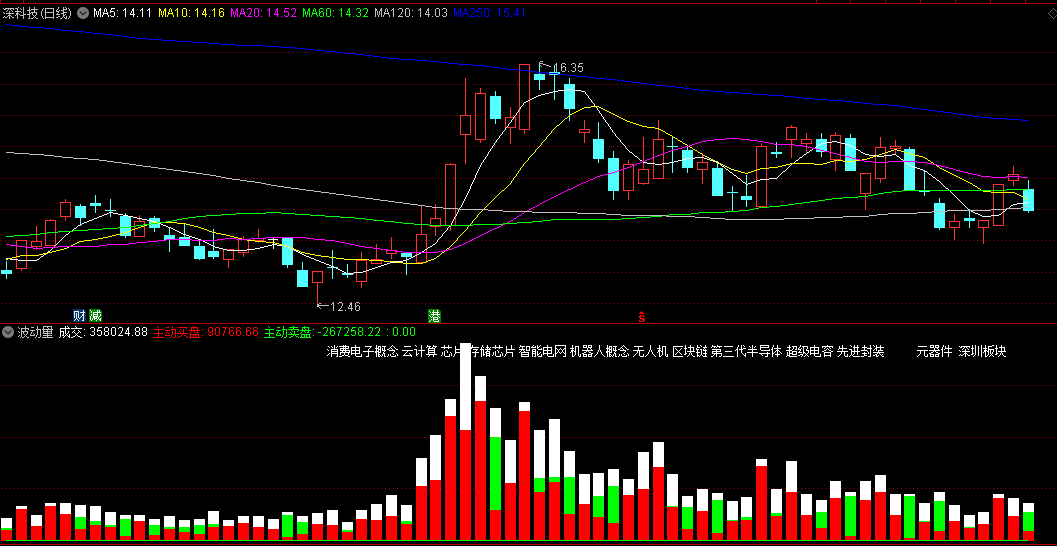This screenshot has height=546, width=1057.
Task: Click the 16.35 high price label
Action: (x=567, y=68)
